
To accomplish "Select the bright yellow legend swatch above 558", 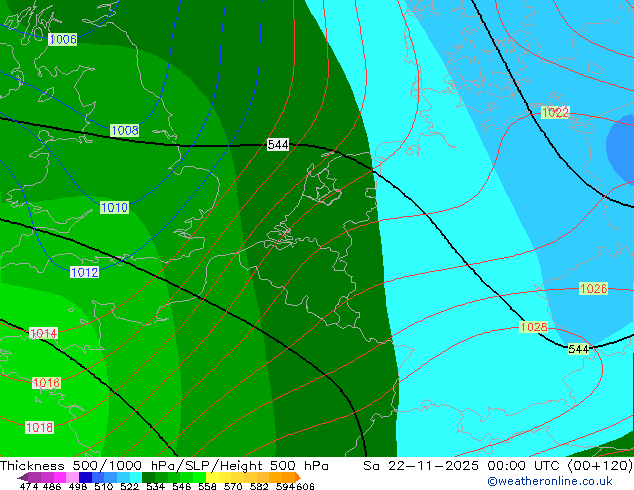I will pos(212,477).
